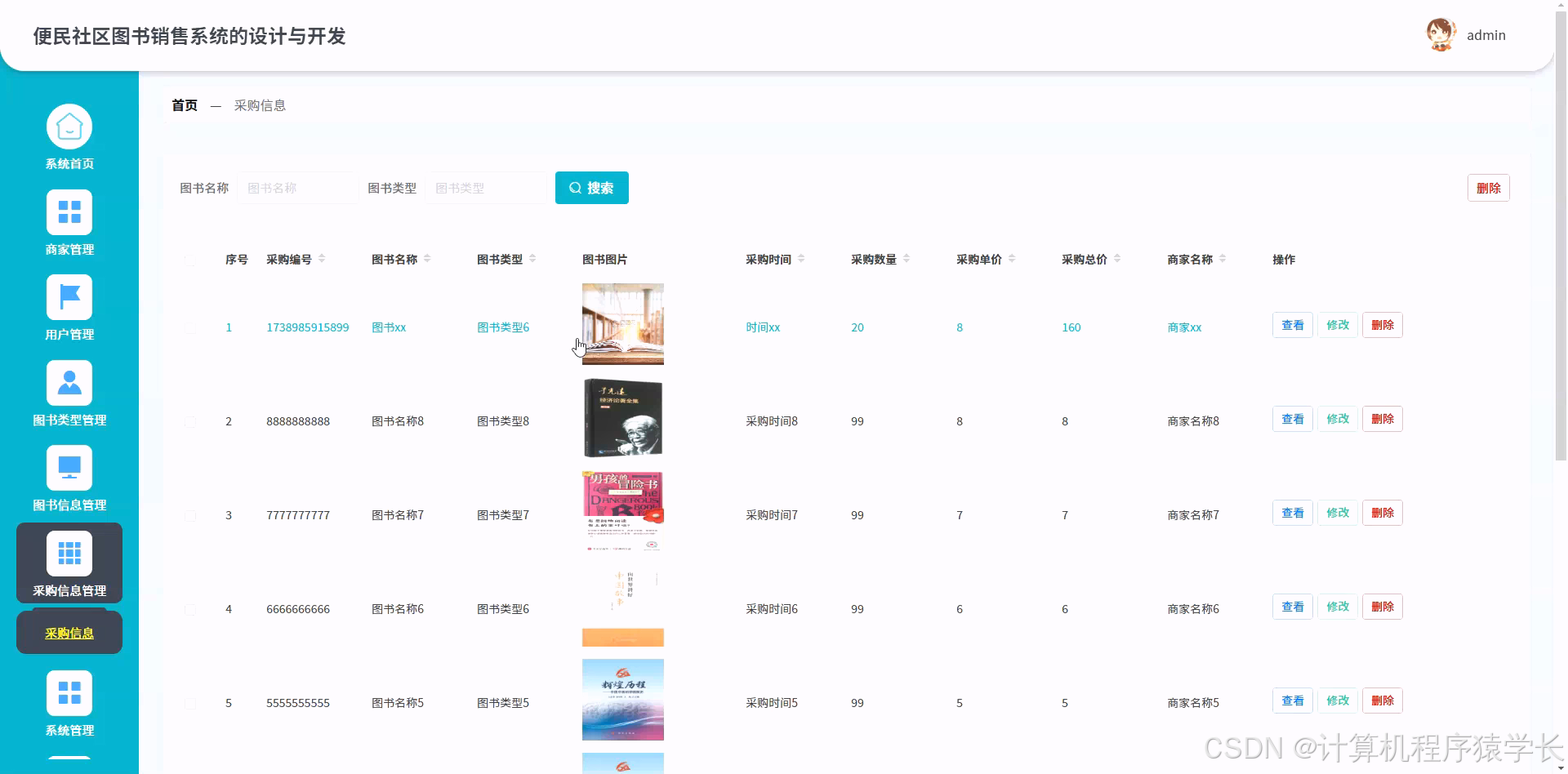1568x774 pixels.
Task: Click 修改 for row 图书名称7
Action: point(1338,513)
